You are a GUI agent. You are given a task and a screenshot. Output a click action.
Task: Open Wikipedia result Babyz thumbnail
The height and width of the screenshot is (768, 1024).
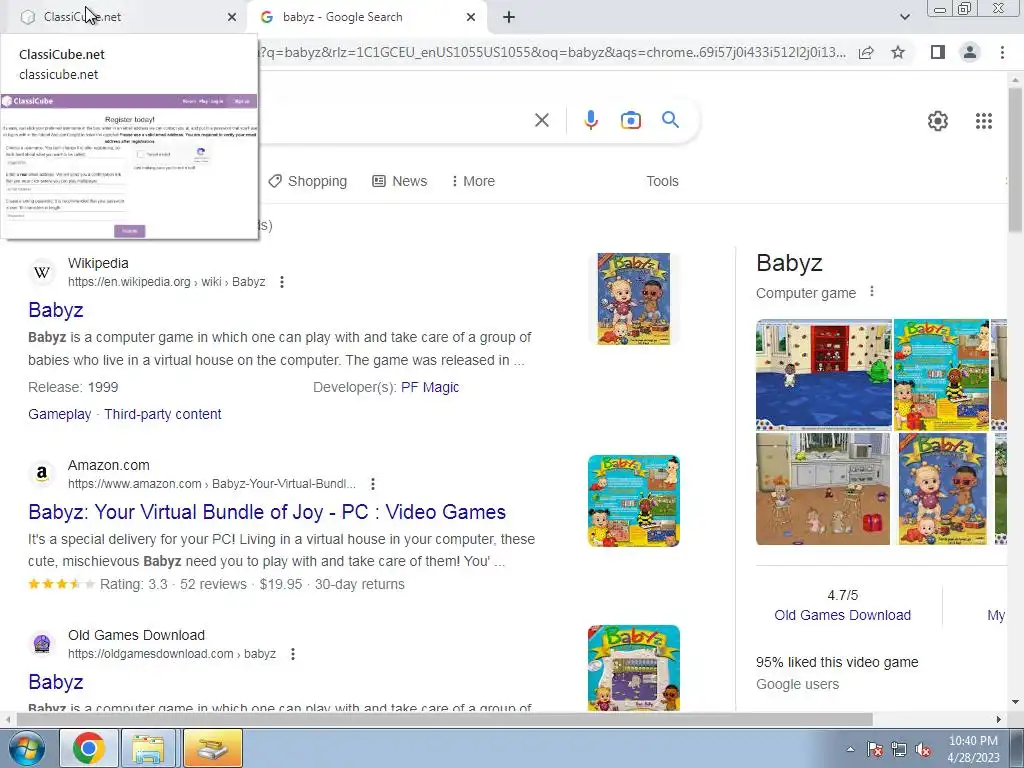(x=633, y=299)
